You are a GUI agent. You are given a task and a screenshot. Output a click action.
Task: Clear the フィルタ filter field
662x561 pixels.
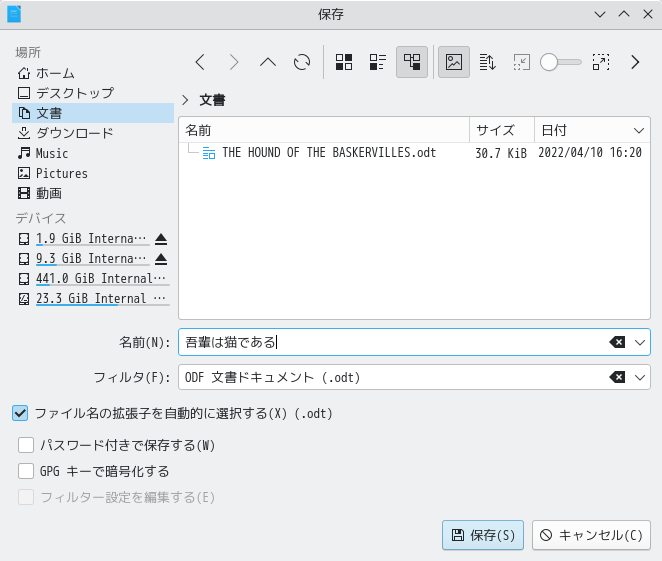(x=617, y=377)
